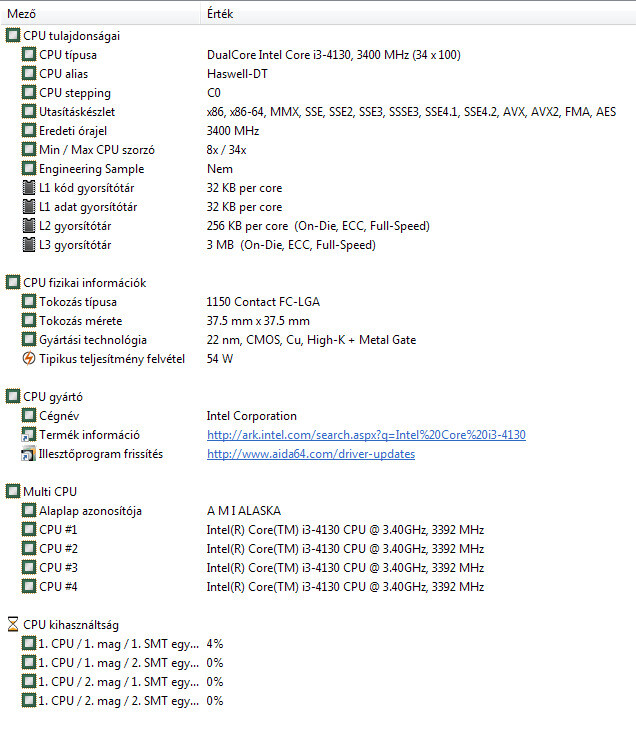
Task: Click the Termék információ shortcut icon
Action: click(x=29, y=435)
